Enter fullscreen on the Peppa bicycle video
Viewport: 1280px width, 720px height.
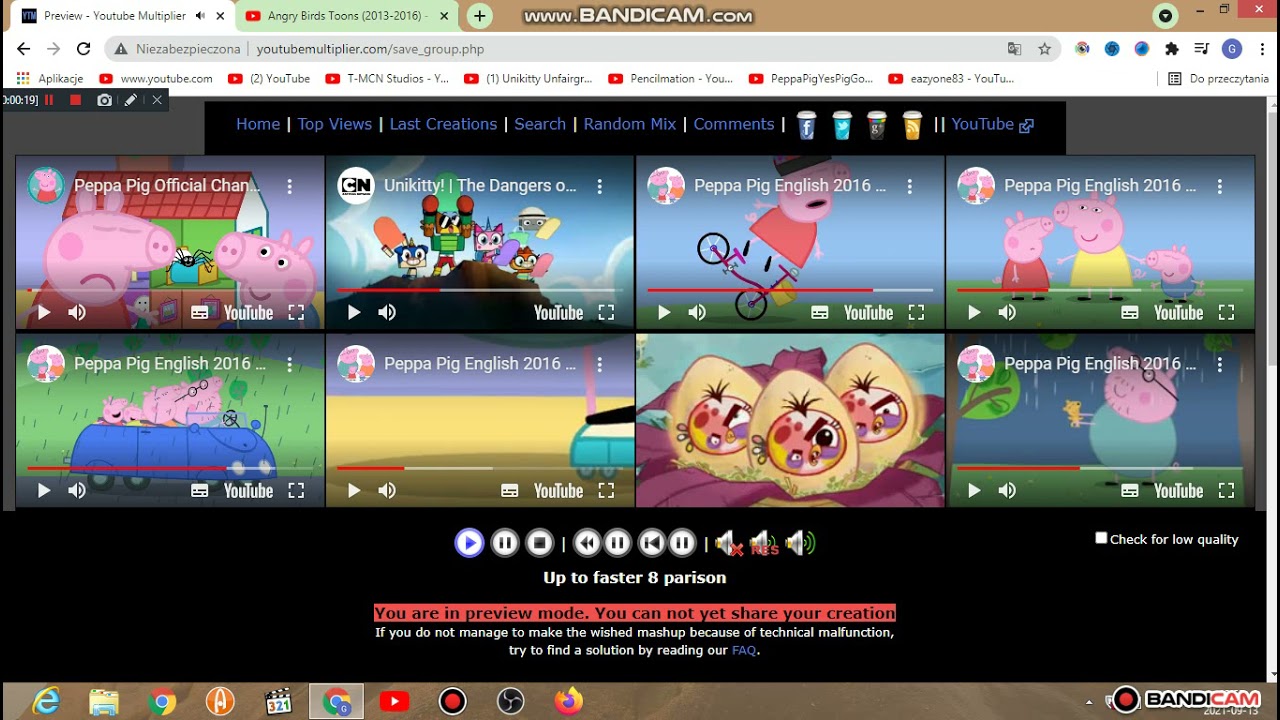[x=916, y=312]
